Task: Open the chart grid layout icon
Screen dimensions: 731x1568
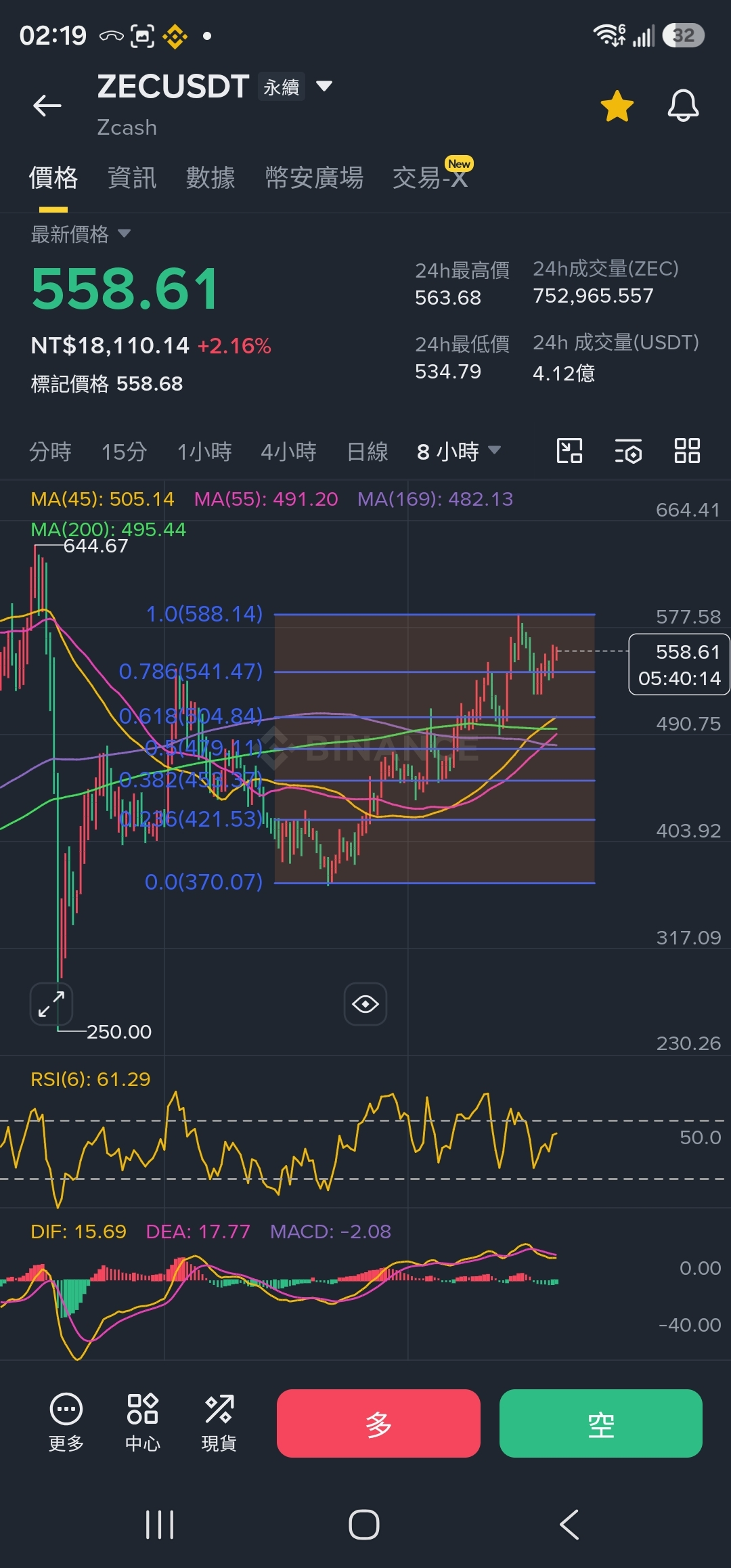Action: [687, 451]
